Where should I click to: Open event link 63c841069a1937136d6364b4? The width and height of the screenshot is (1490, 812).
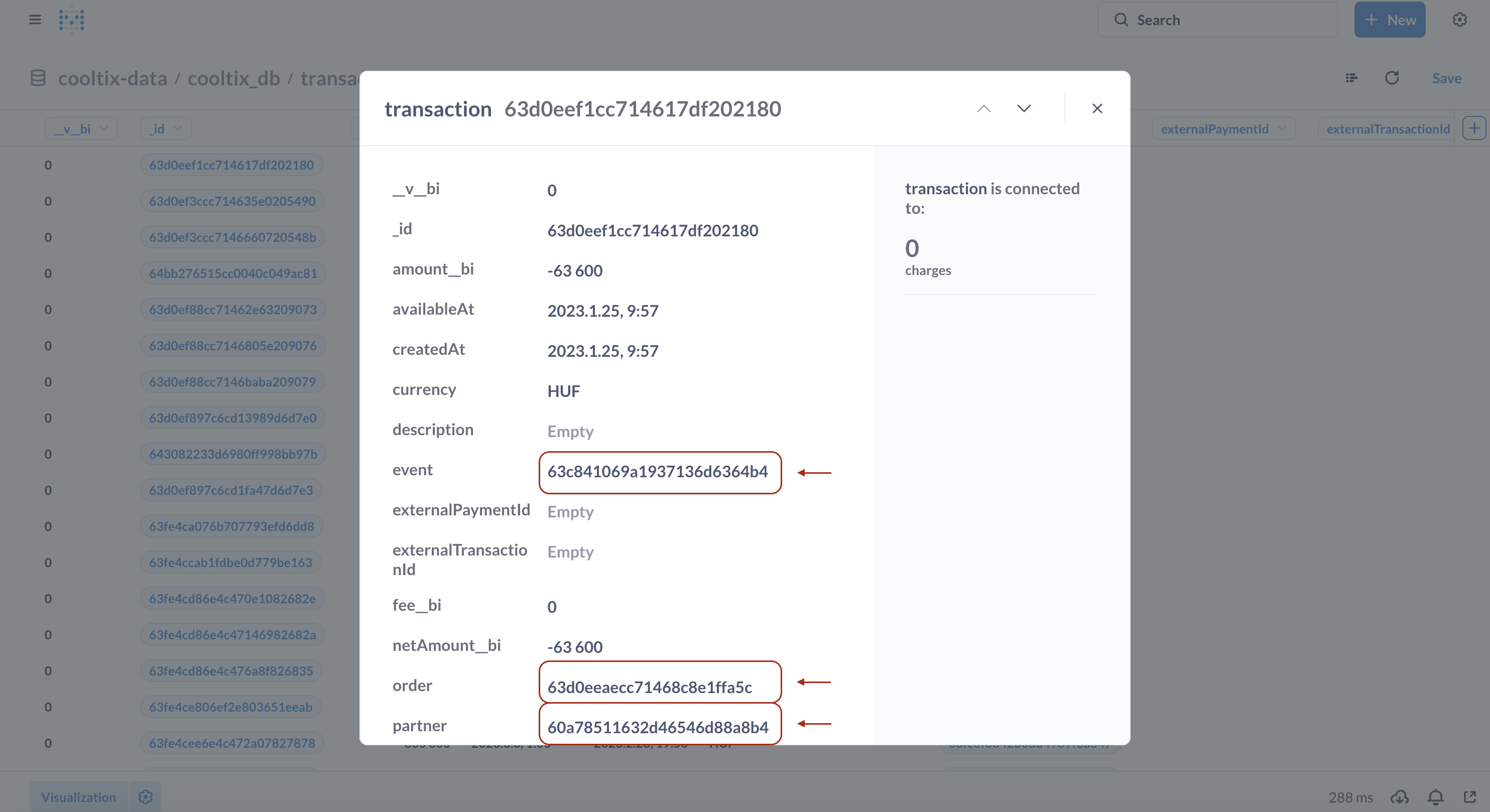coord(658,471)
